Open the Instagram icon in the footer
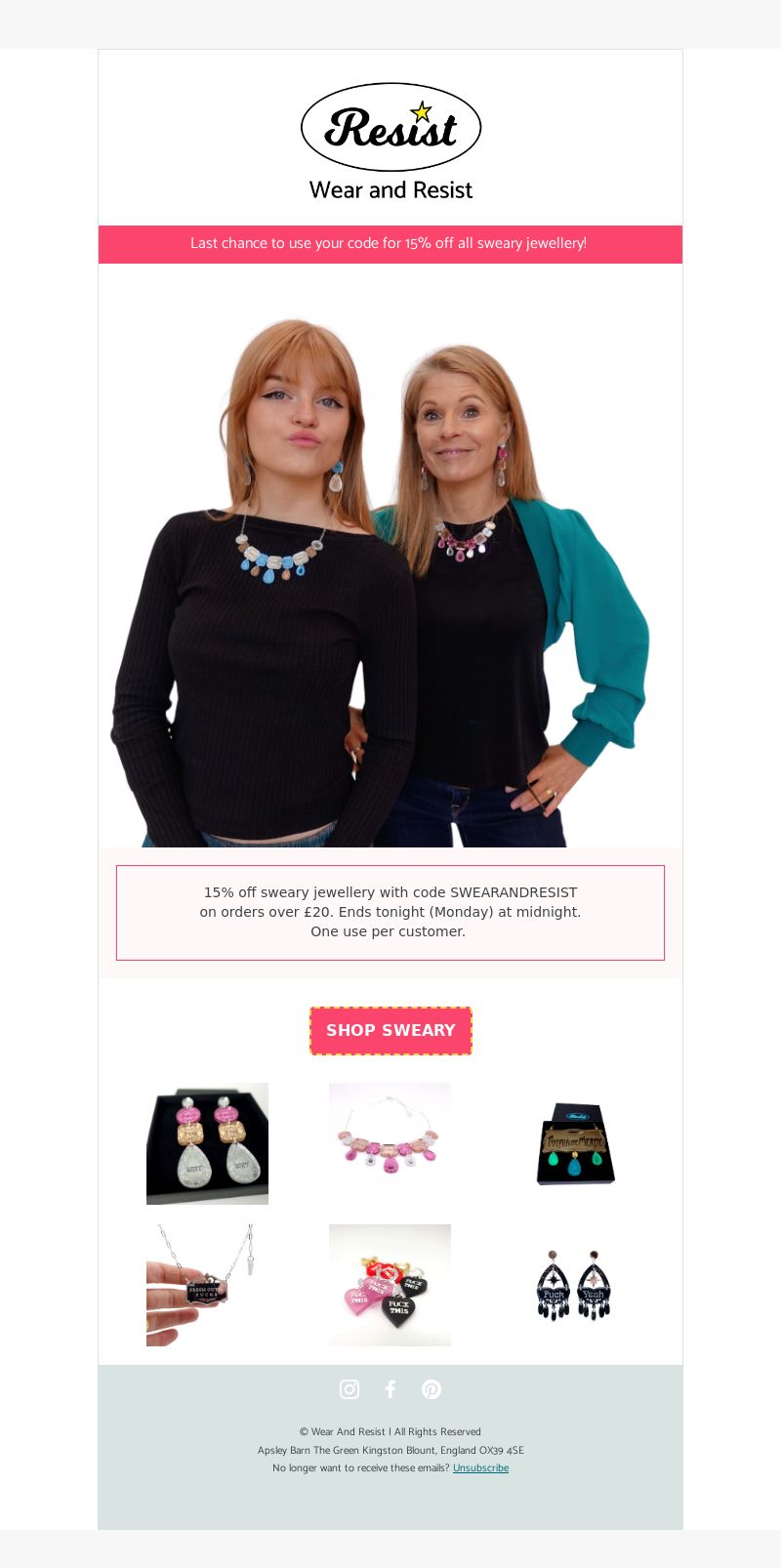The image size is (781, 1568). click(349, 1389)
